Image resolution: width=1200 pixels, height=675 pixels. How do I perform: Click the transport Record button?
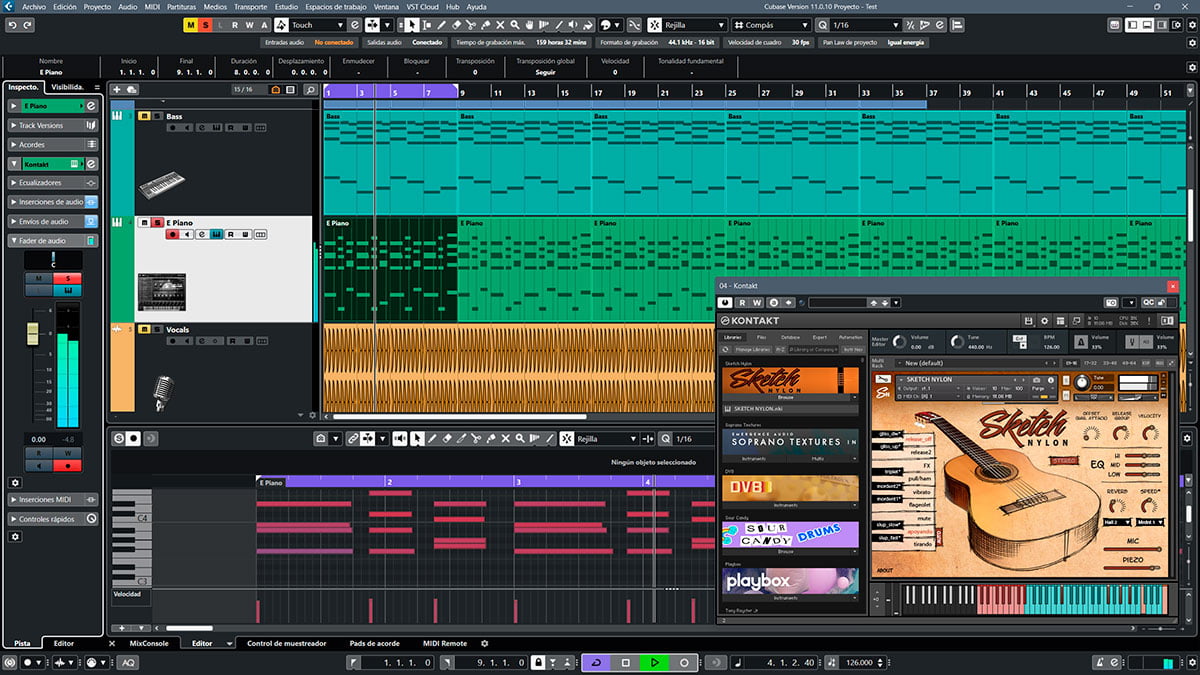[x=684, y=662]
